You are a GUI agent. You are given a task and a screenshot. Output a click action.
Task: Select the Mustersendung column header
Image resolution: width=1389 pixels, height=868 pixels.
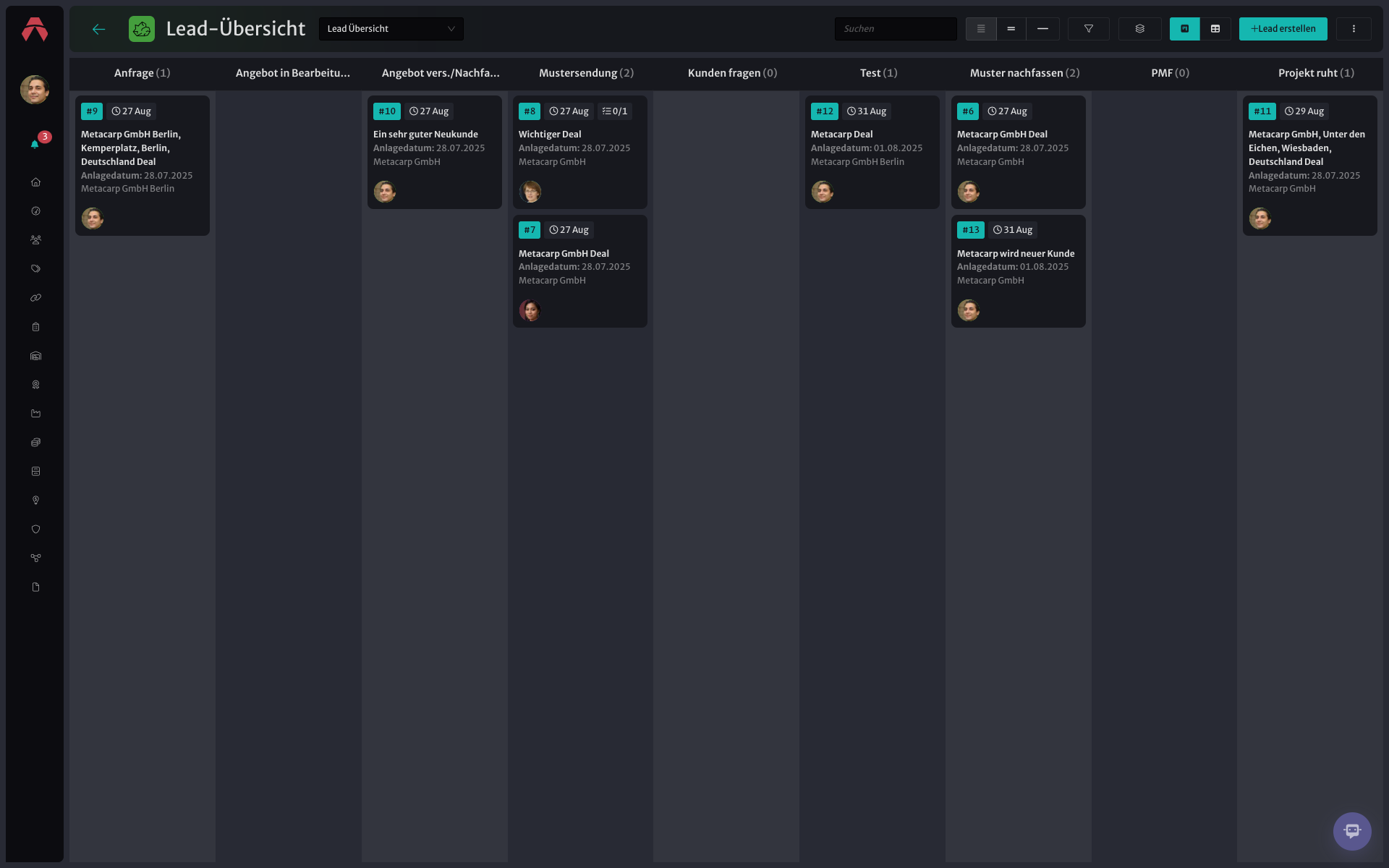tap(586, 73)
